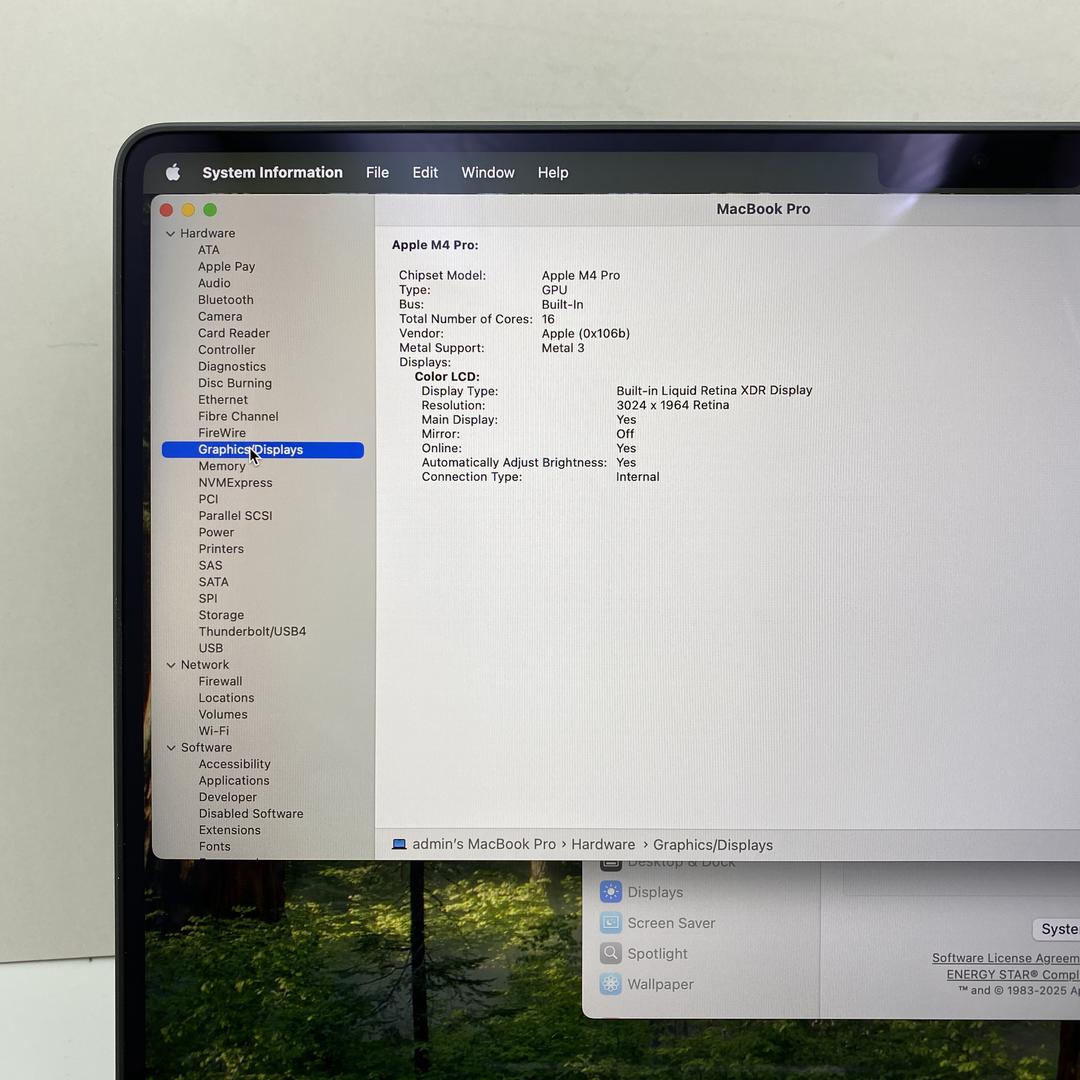The width and height of the screenshot is (1080, 1080).
Task: Select Apple Pay in the sidebar
Action: pos(226,267)
